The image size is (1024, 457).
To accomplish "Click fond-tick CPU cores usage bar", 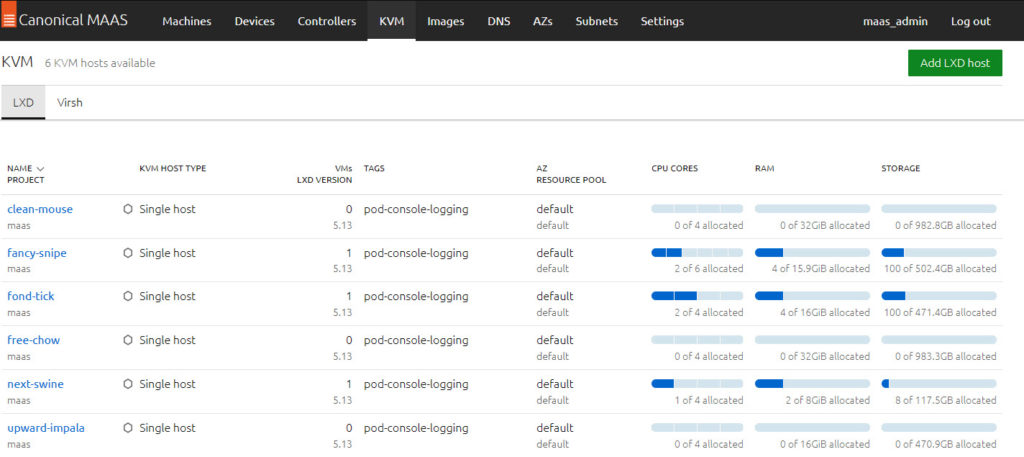I will (697, 296).
